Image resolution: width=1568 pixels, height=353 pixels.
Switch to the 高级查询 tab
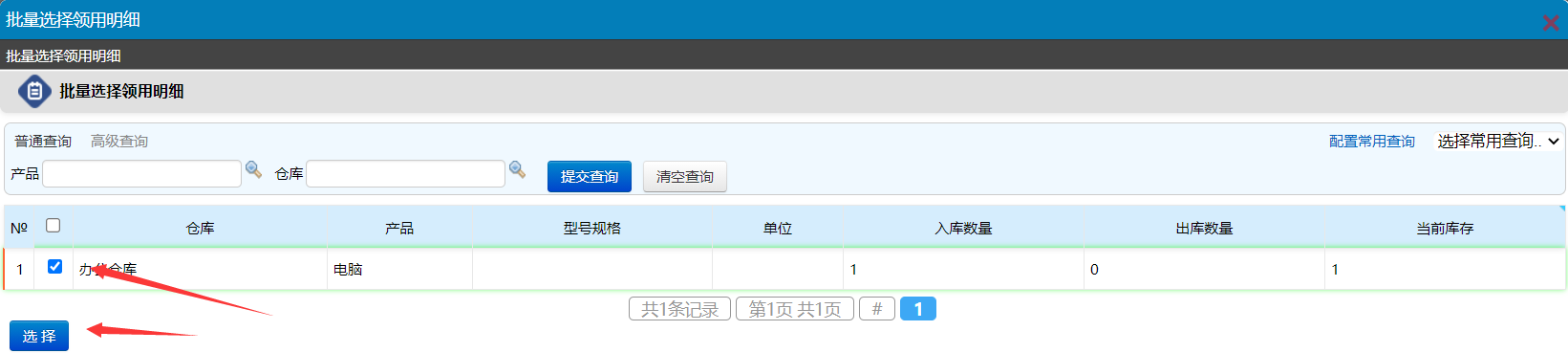click(119, 141)
